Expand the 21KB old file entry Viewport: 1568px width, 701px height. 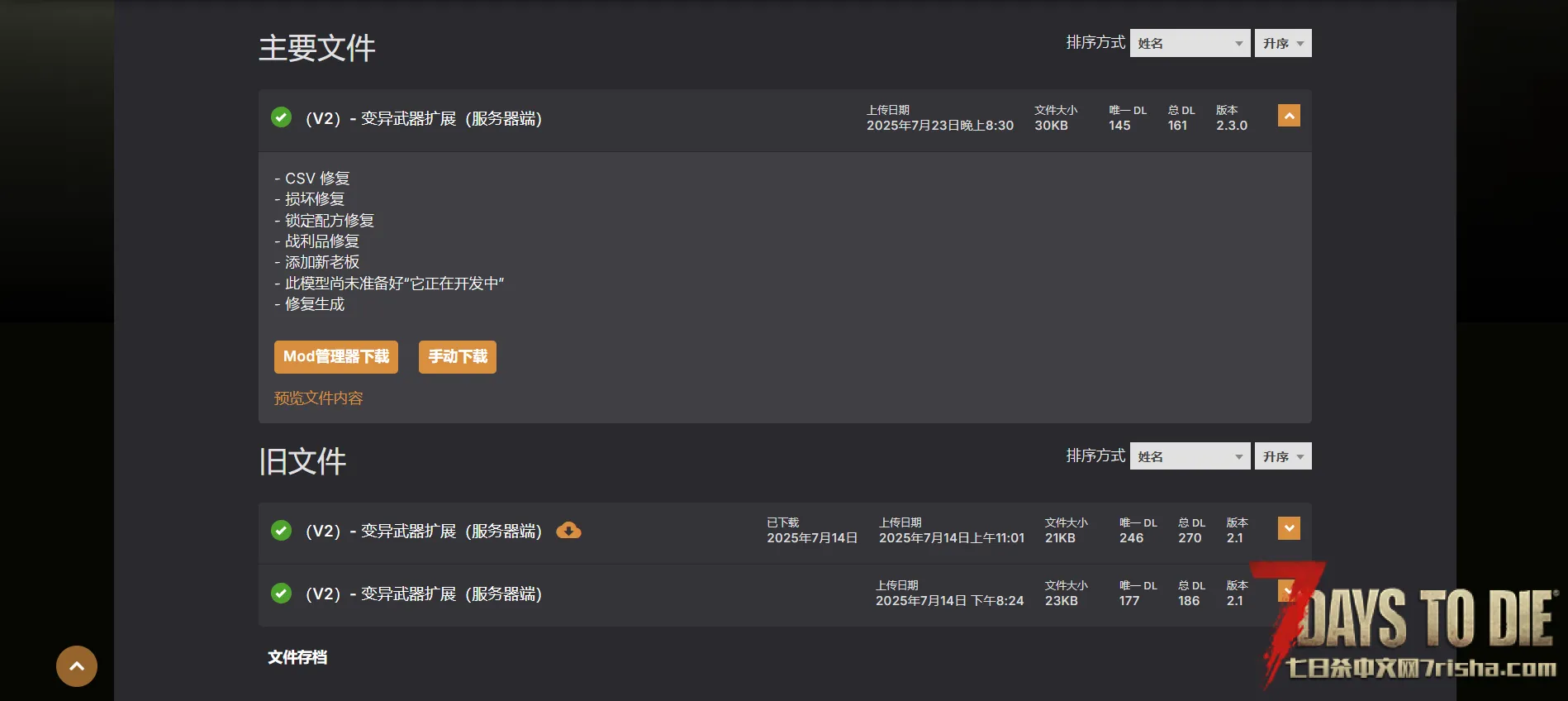click(1289, 528)
